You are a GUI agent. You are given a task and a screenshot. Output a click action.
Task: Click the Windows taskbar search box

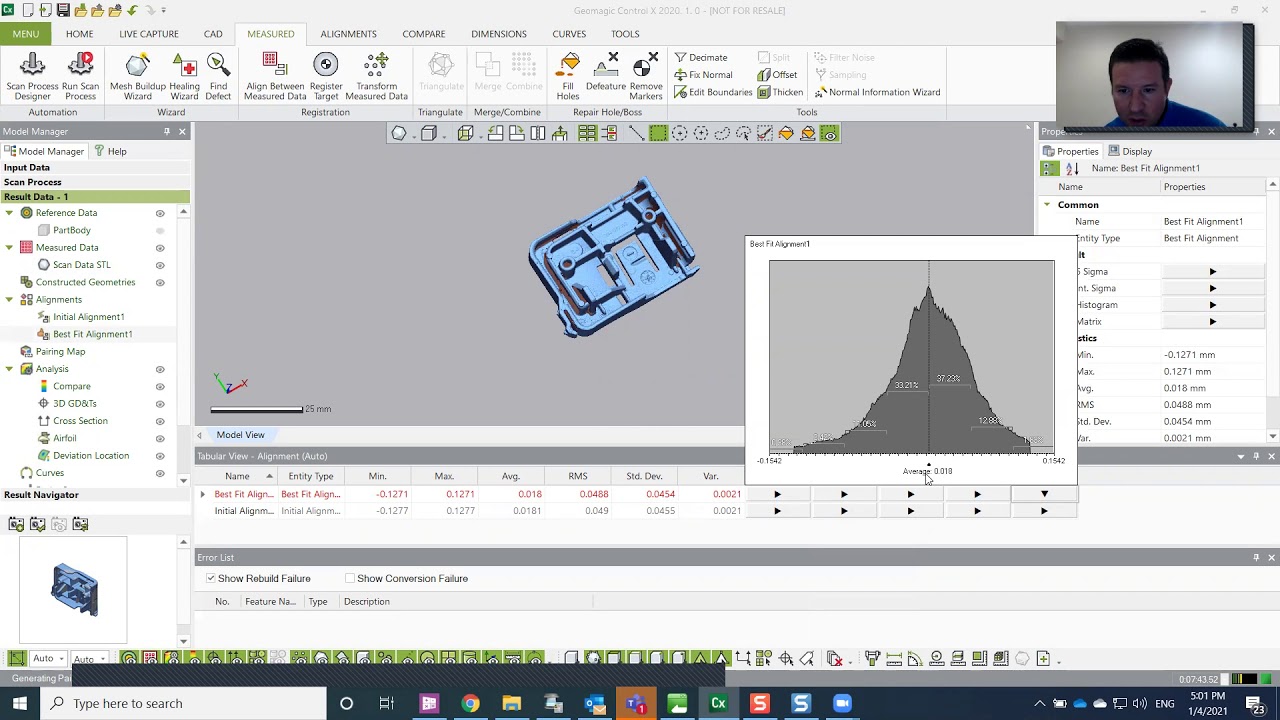[183, 703]
